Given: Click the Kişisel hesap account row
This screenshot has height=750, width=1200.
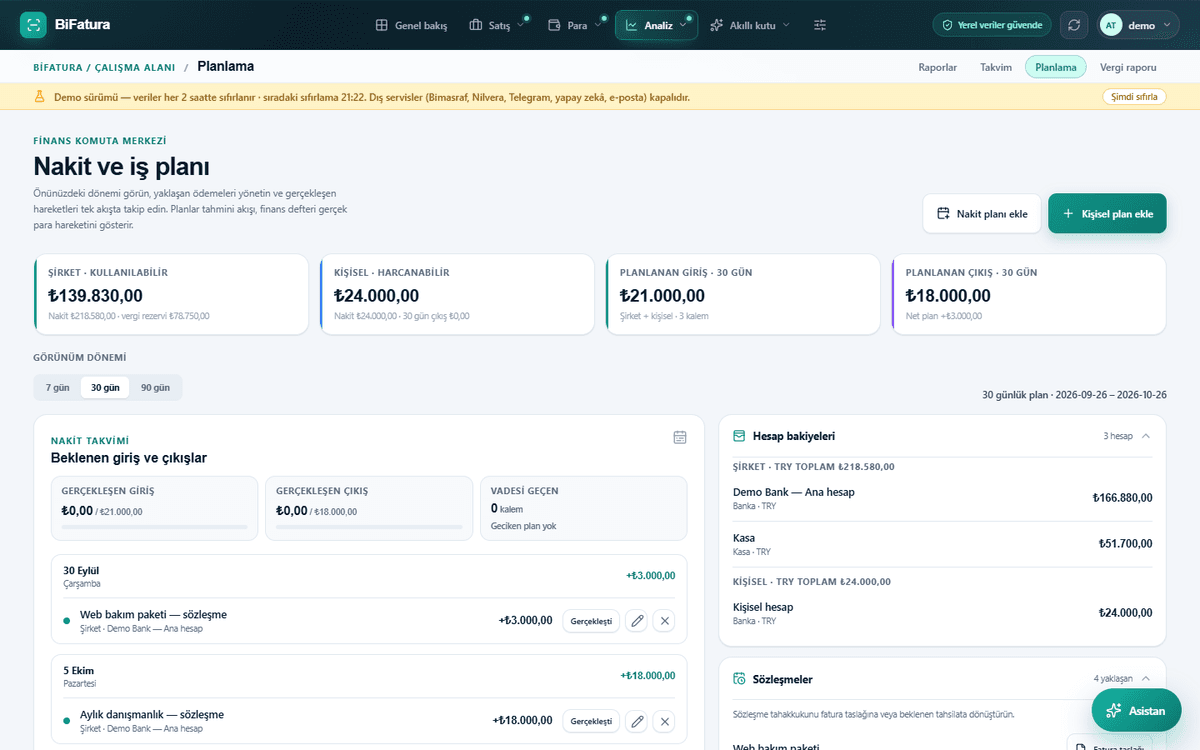Looking at the screenshot, I should [x=943, y=613].
